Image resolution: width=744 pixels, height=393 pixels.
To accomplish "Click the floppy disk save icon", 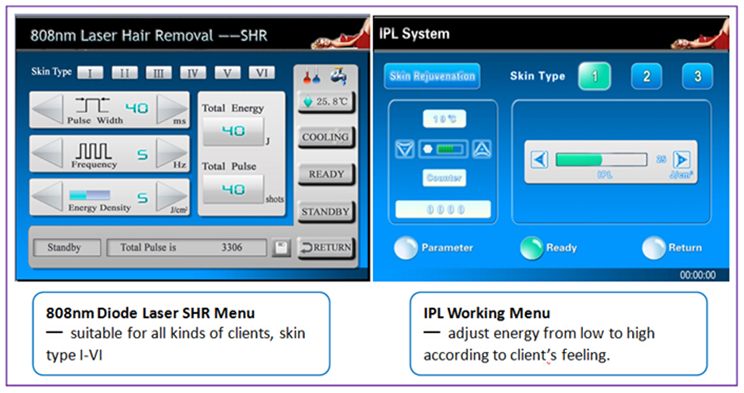I will (x=281, y=248).
